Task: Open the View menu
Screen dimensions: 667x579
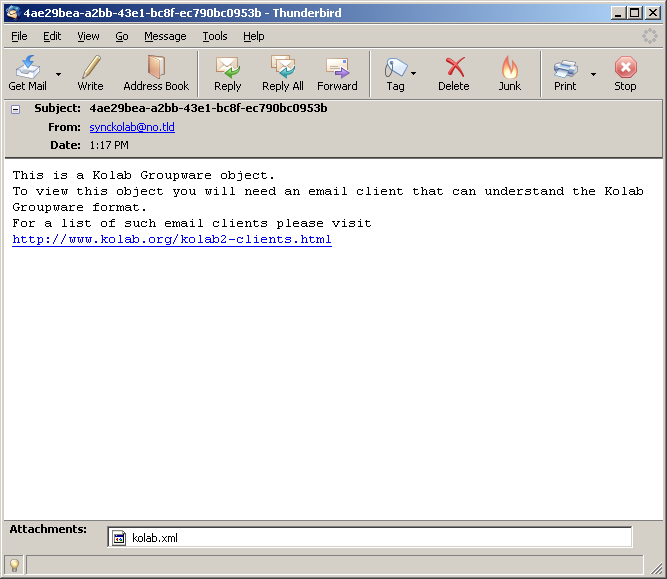Action: pyautogui.click(x=88, y=37)
